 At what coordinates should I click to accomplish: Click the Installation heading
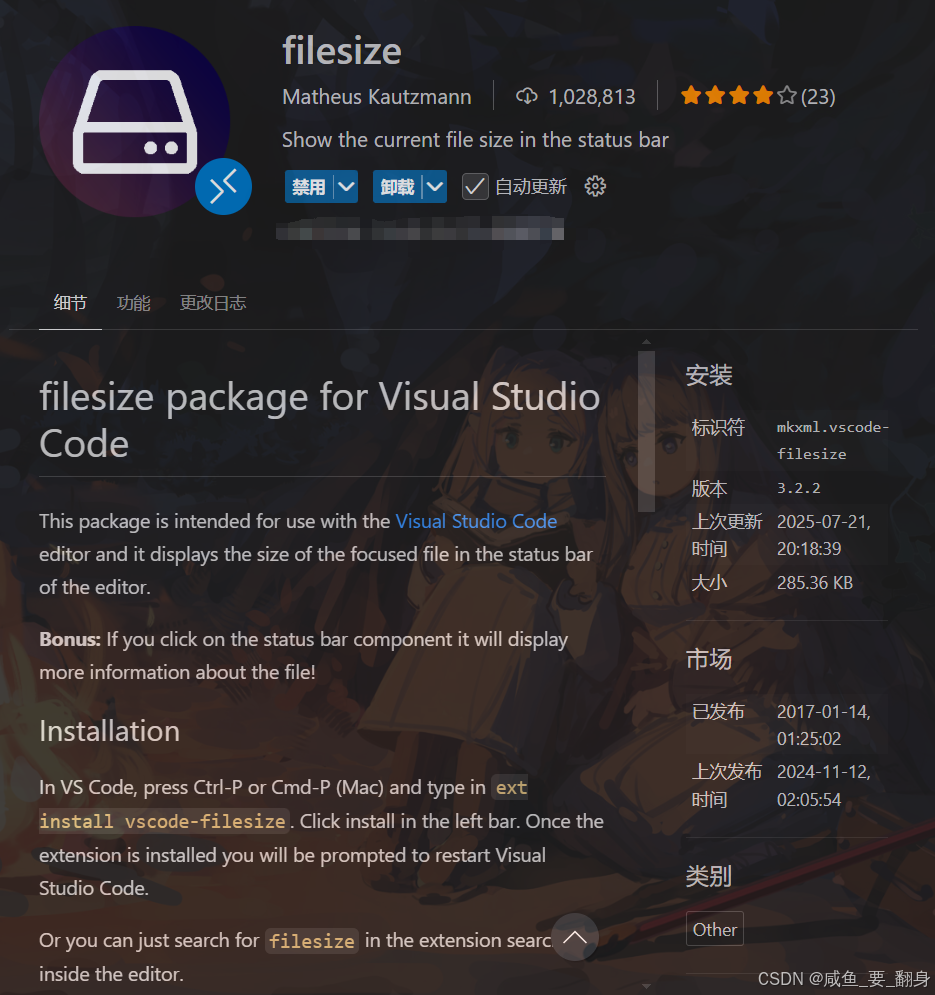click(x=110, y=731)
